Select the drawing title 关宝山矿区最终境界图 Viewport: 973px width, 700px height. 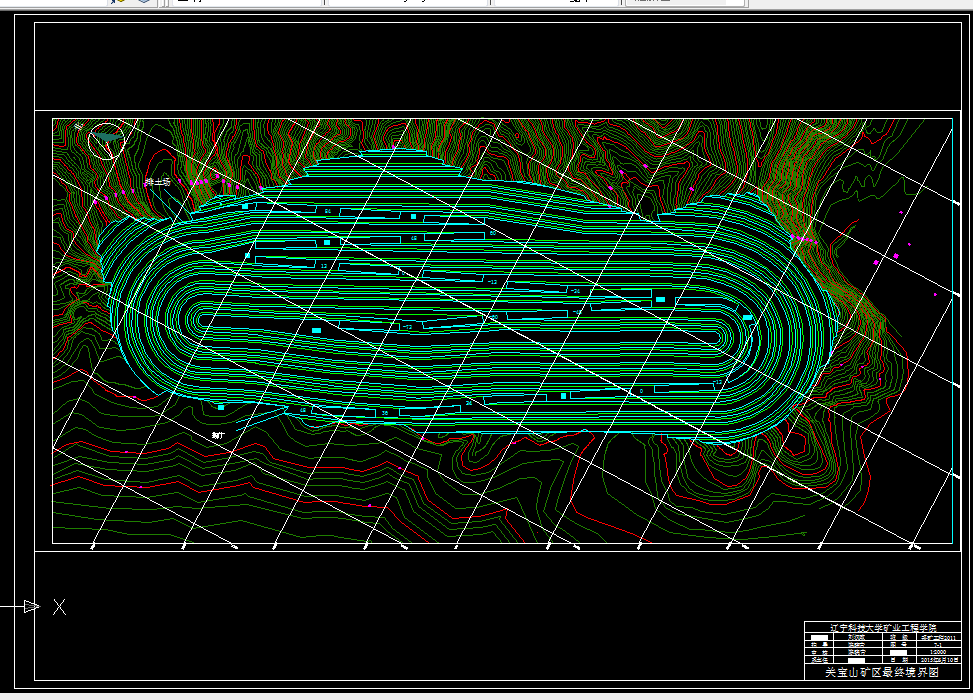tap(882, 672)
